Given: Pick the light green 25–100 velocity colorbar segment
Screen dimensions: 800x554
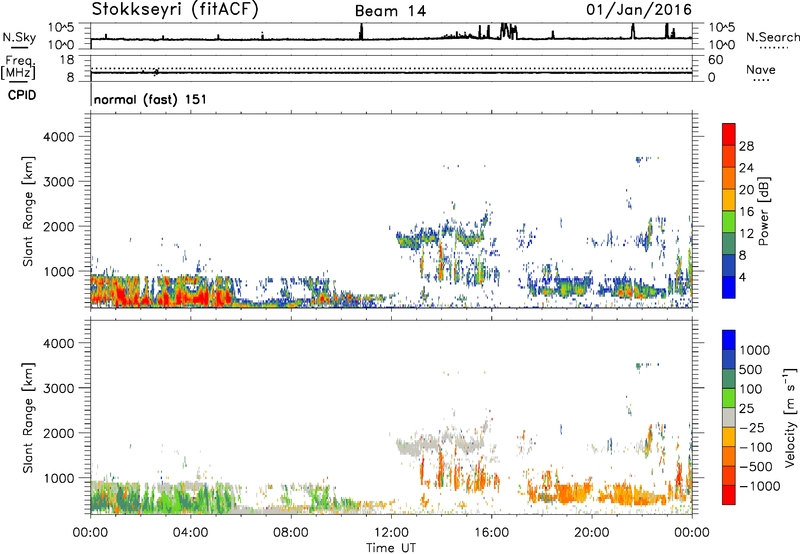Looking at the screenshot, I should [x=729, y=398].
